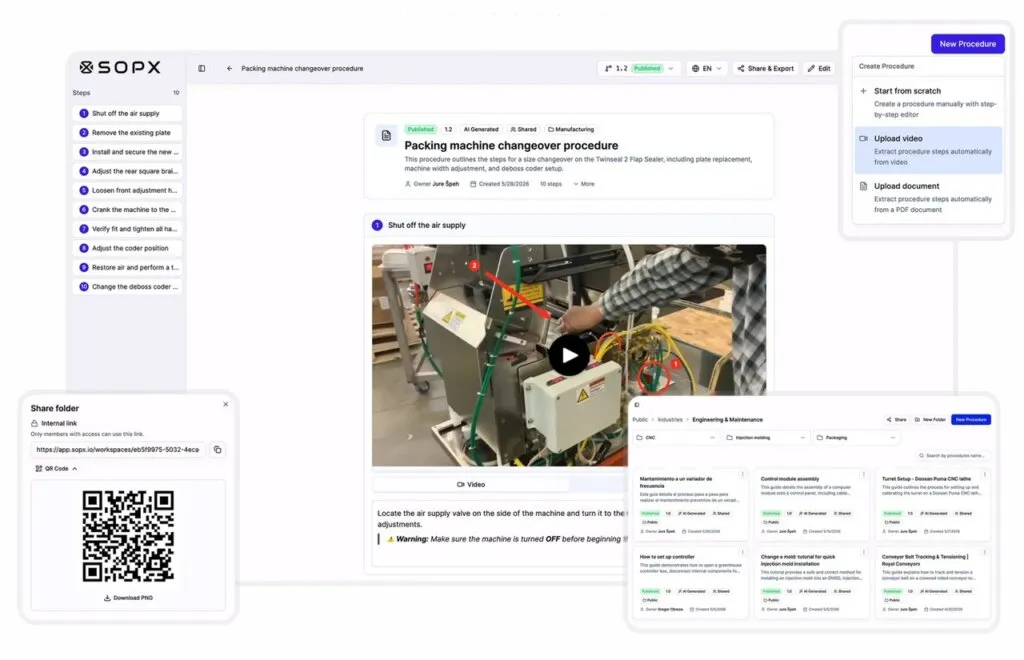Toggle the sidebar panel icon in procedure header
The width and height of the screenshot is (1024, 660).
tap(202, 68)
